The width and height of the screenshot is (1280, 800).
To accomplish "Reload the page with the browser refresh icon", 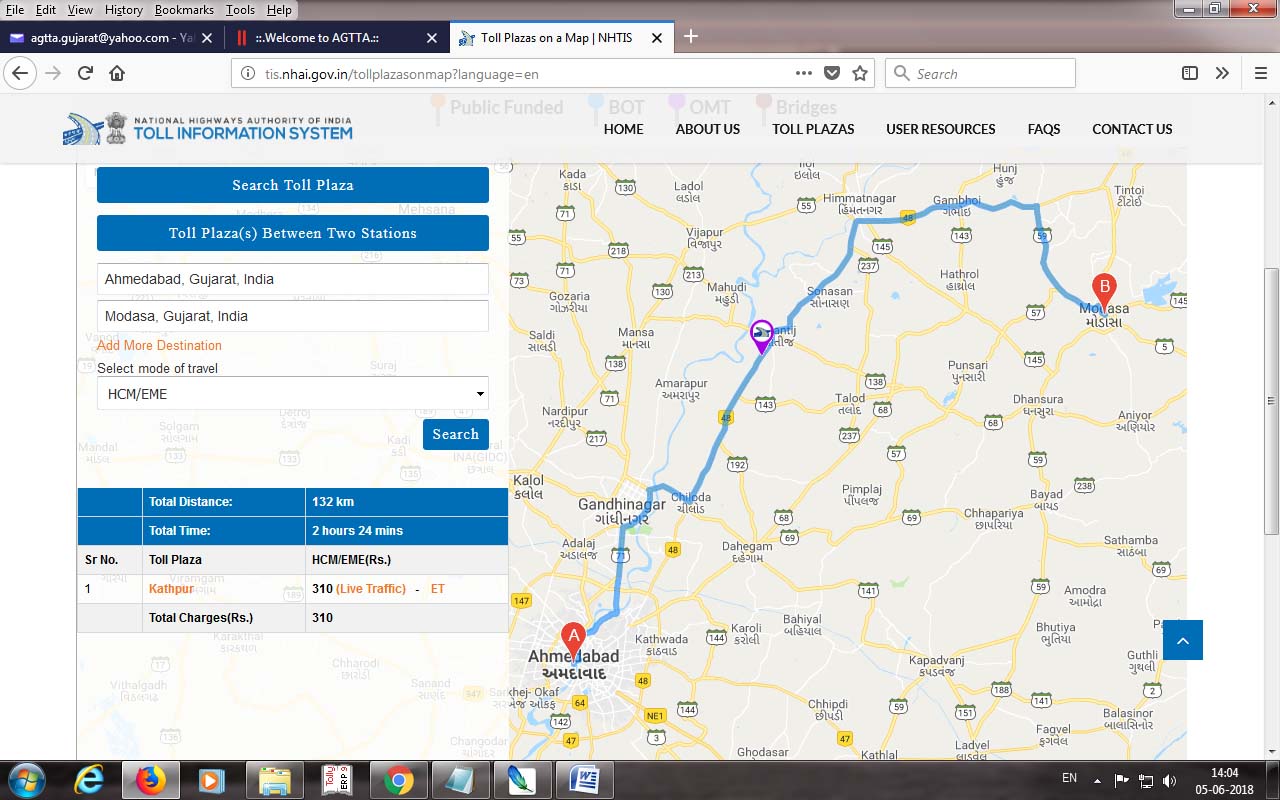I will click(x=85, y=73).
